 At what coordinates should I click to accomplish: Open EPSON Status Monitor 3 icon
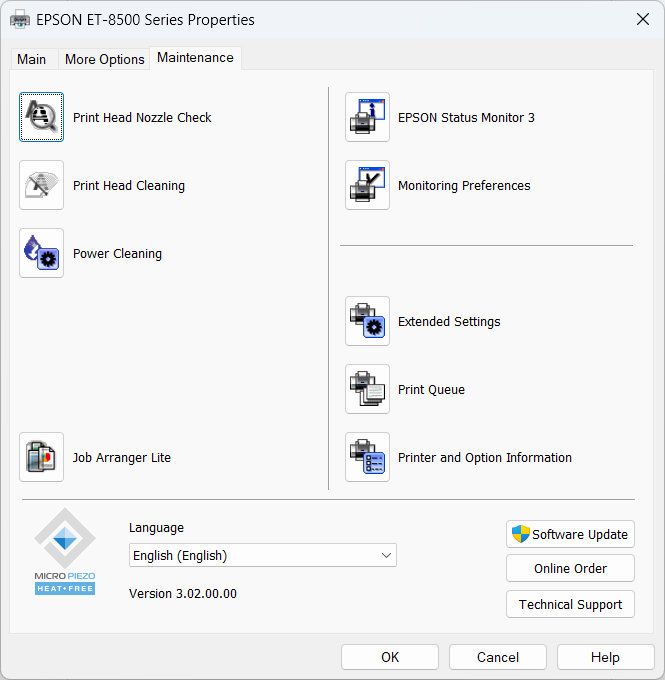click(367, 117)
